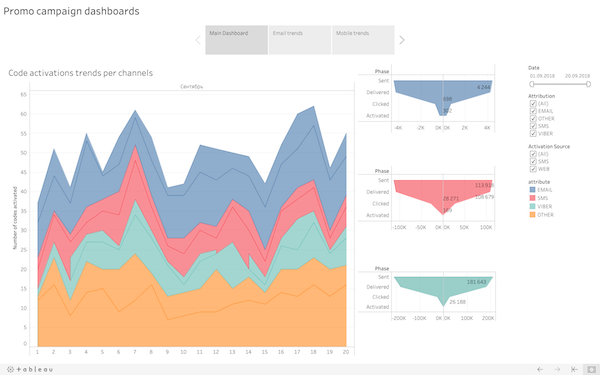
Task: Uncheck OTHER under Attribution
Action: [x=533, y=119]
